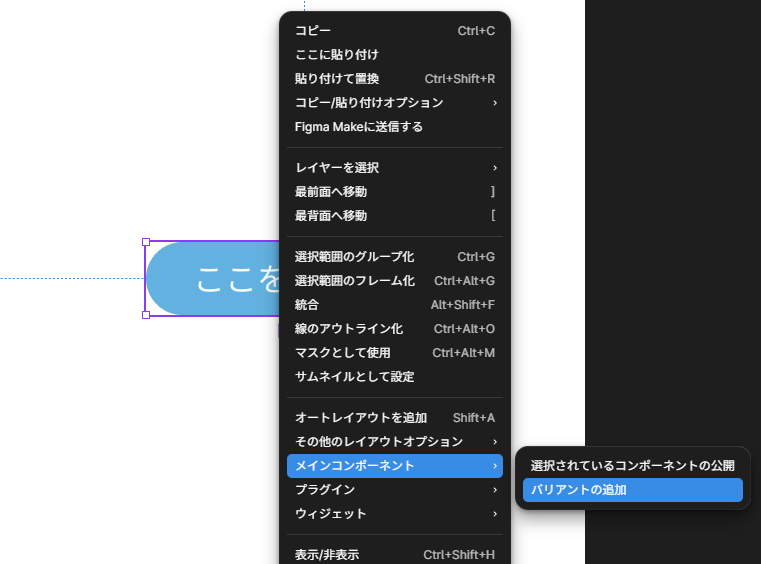Choose サムネイルとして設定
761x564 pixels.
(x=394, y=377)
